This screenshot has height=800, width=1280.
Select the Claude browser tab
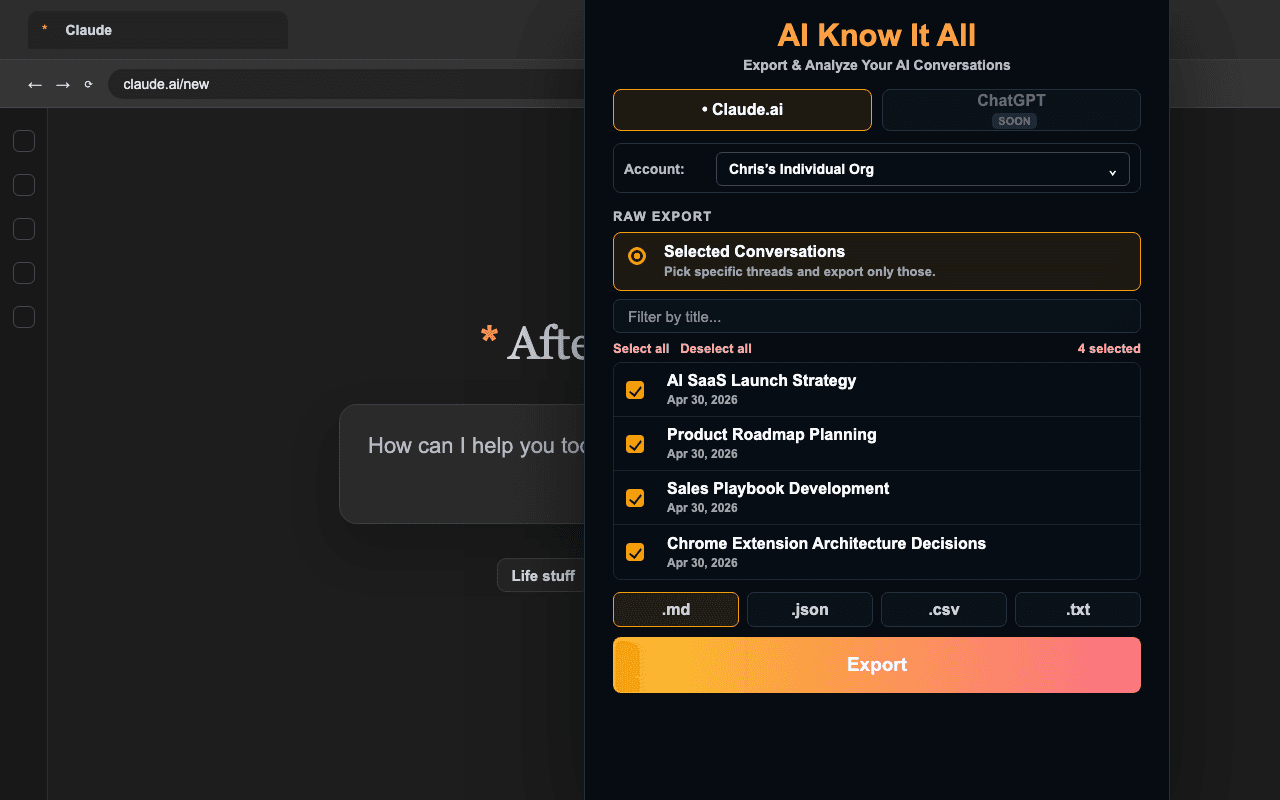[x=158, y=30]
